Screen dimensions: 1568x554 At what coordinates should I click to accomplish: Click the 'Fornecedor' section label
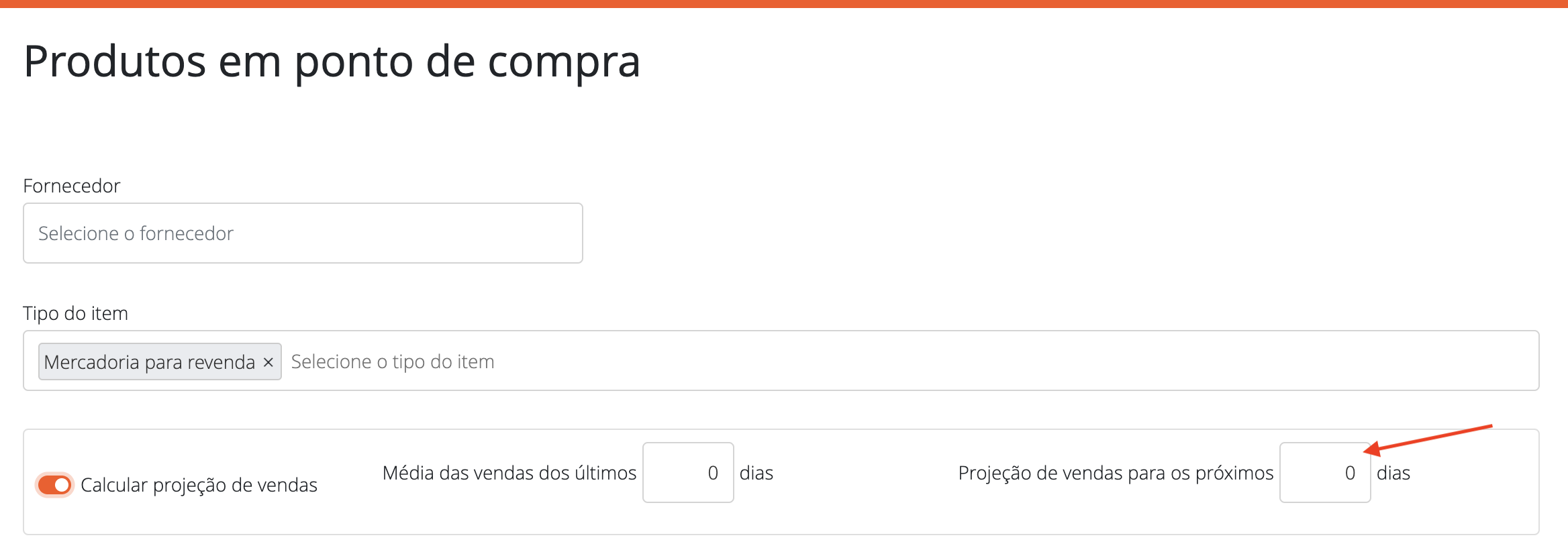pos(72,186)
